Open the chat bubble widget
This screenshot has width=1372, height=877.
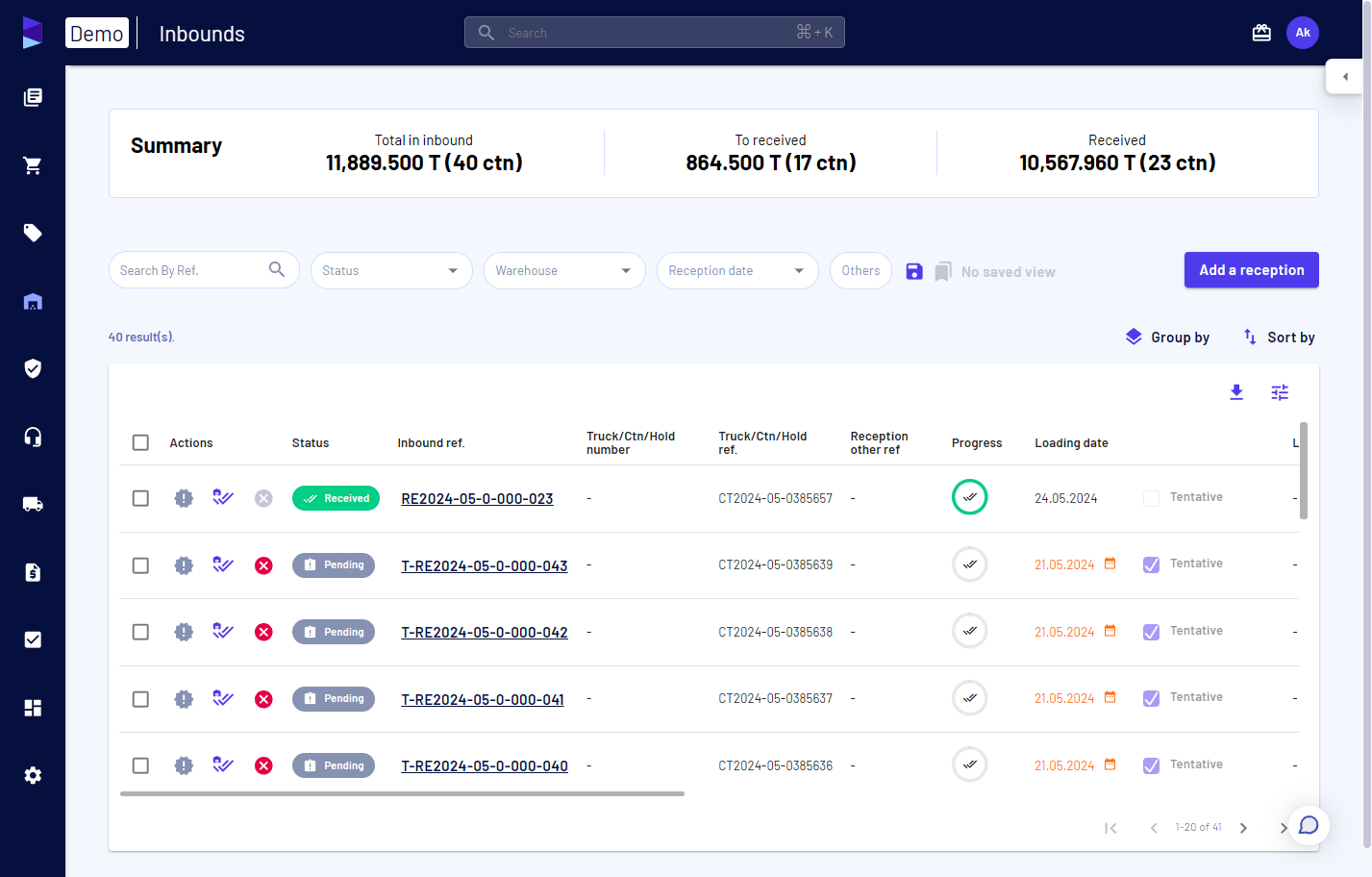point(1309,825)
